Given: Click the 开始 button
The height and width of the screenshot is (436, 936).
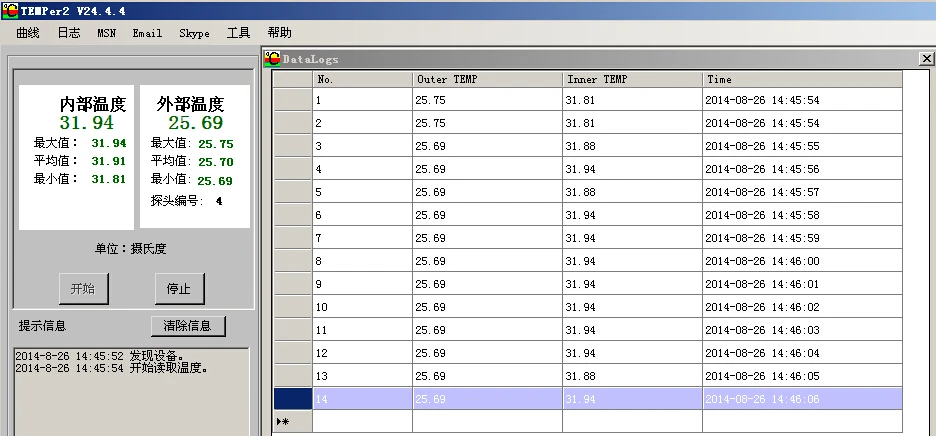Looking at the screenshot, I should [84, 289].
